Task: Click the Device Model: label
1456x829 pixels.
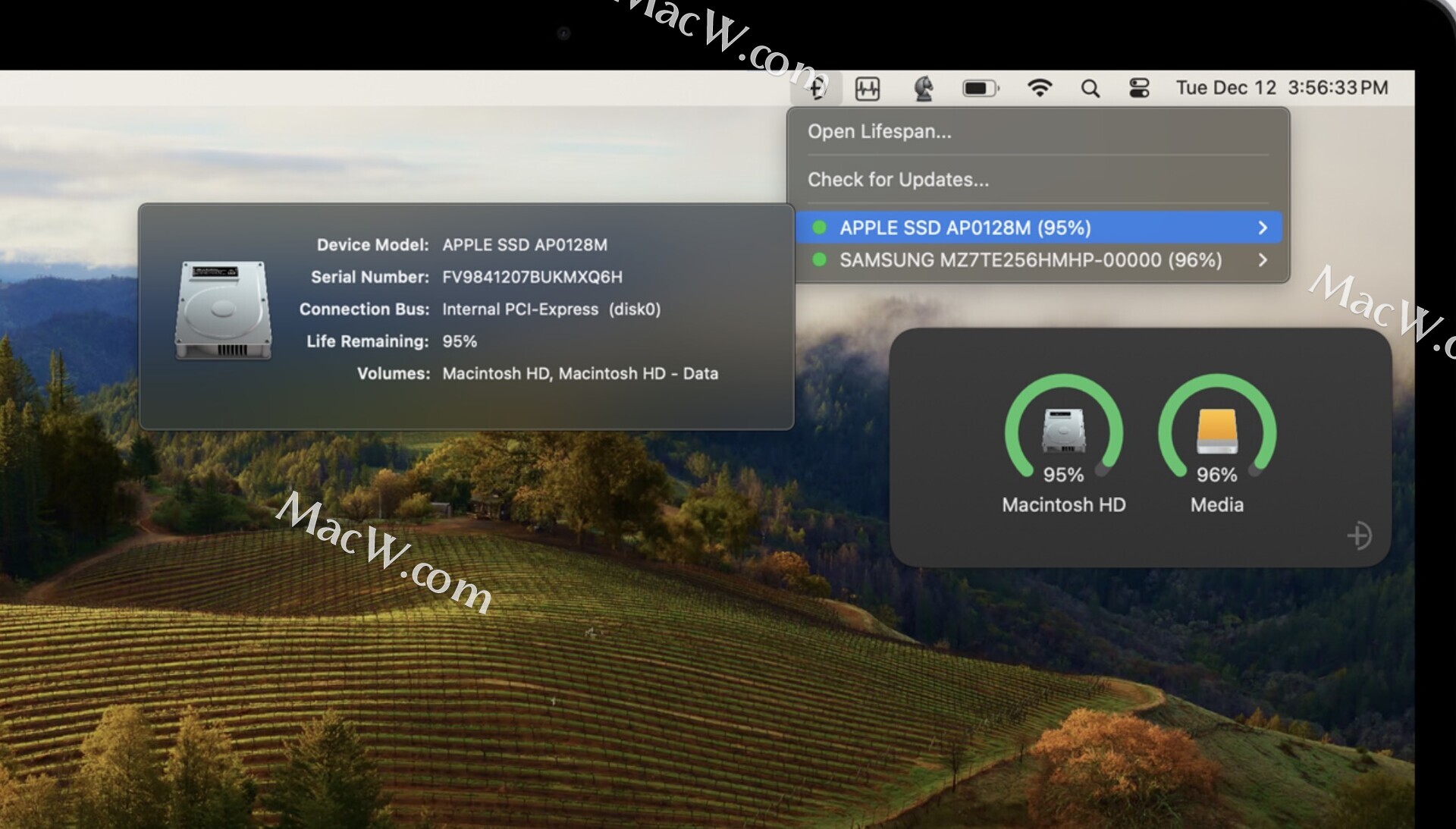Action: [372, 245]
